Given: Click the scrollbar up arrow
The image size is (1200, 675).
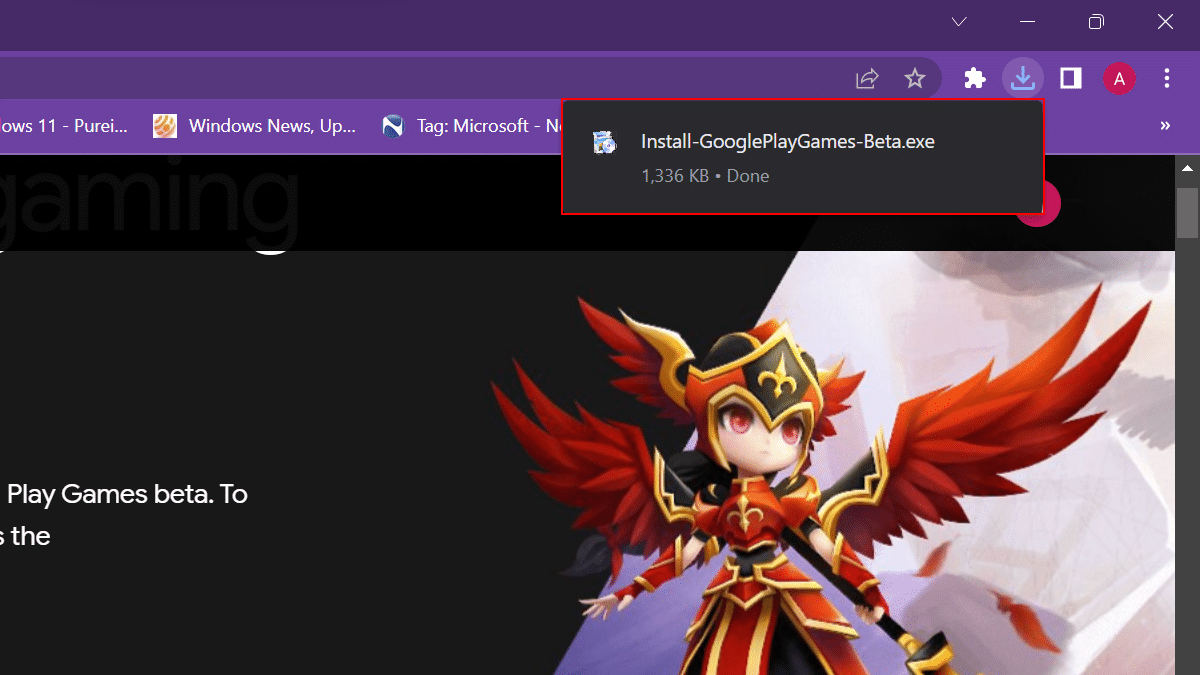Looking at the screenshot, I should point(1187,168).
